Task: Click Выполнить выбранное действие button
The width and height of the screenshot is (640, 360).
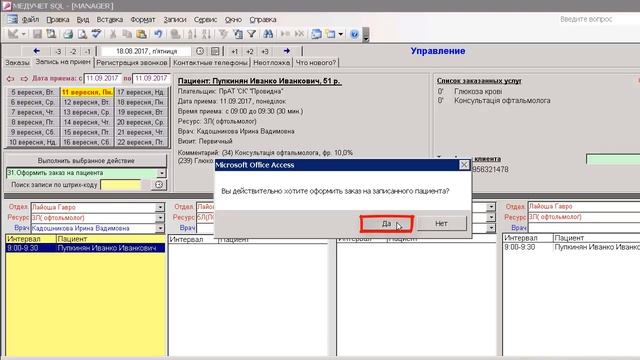Action: (86, 160)
